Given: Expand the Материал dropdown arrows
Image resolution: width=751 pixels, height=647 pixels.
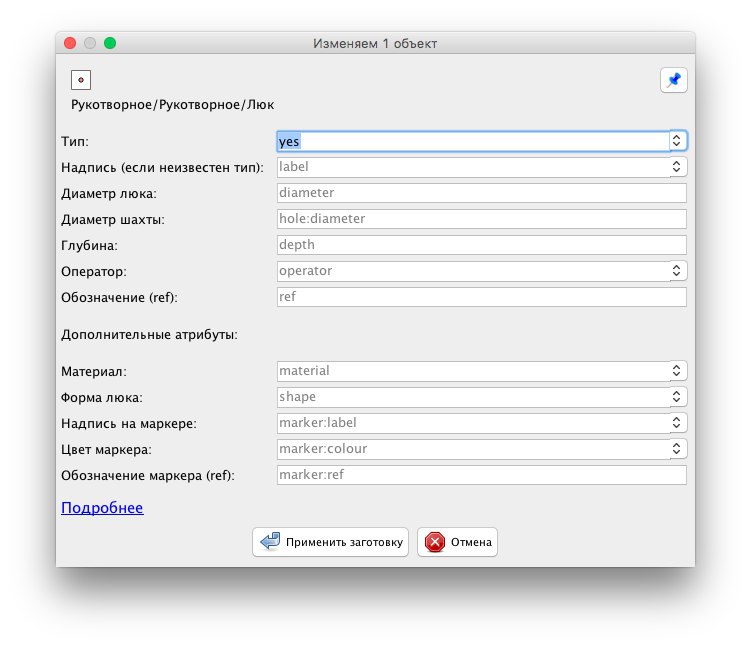Looking at the screenshot, I should coord(676,371).
